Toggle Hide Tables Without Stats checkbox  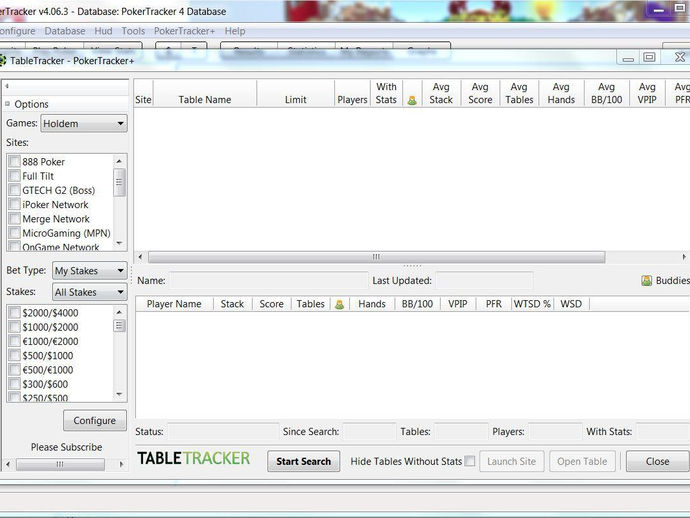470,461
